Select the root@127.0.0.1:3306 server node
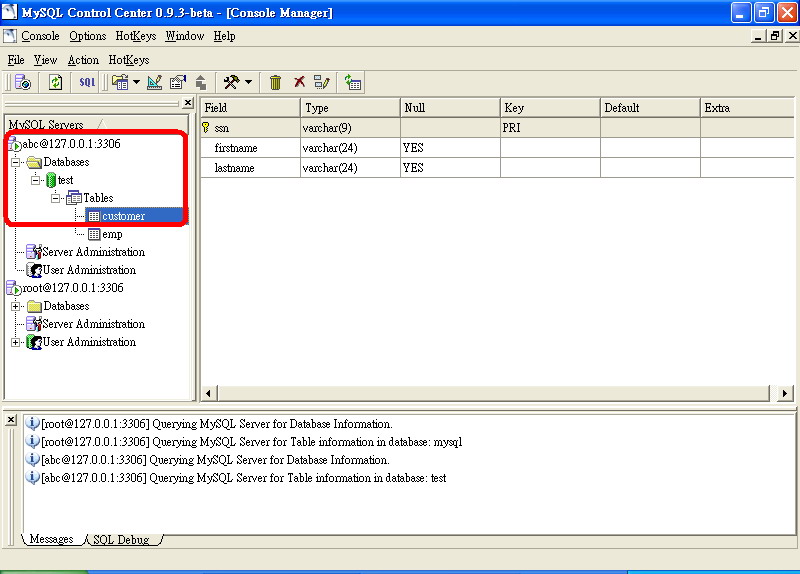 pyautogui.click(x=72, y=288)
